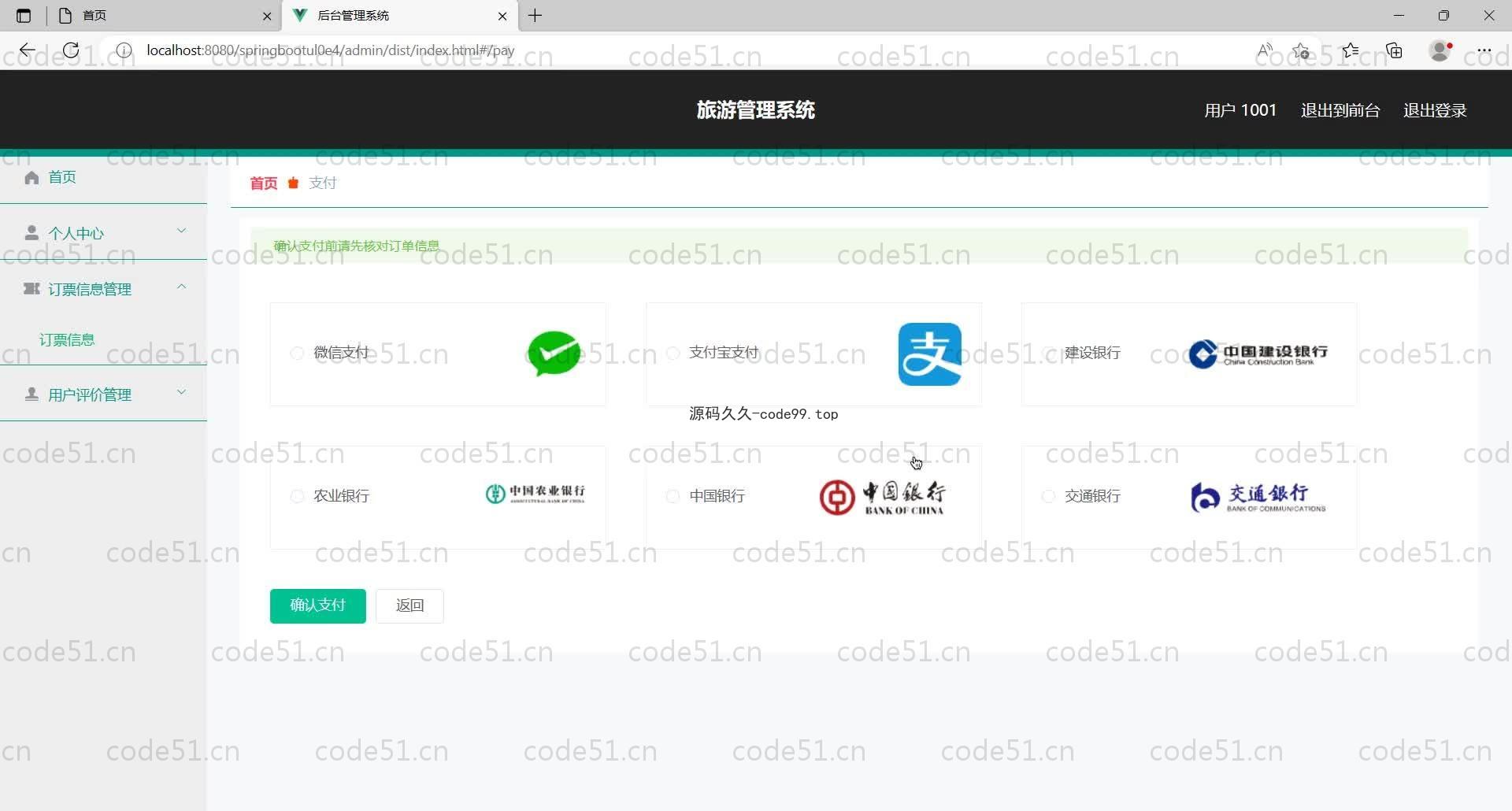
Task: Click the 支付 breadcrumb item
Action: coord(323,183)
